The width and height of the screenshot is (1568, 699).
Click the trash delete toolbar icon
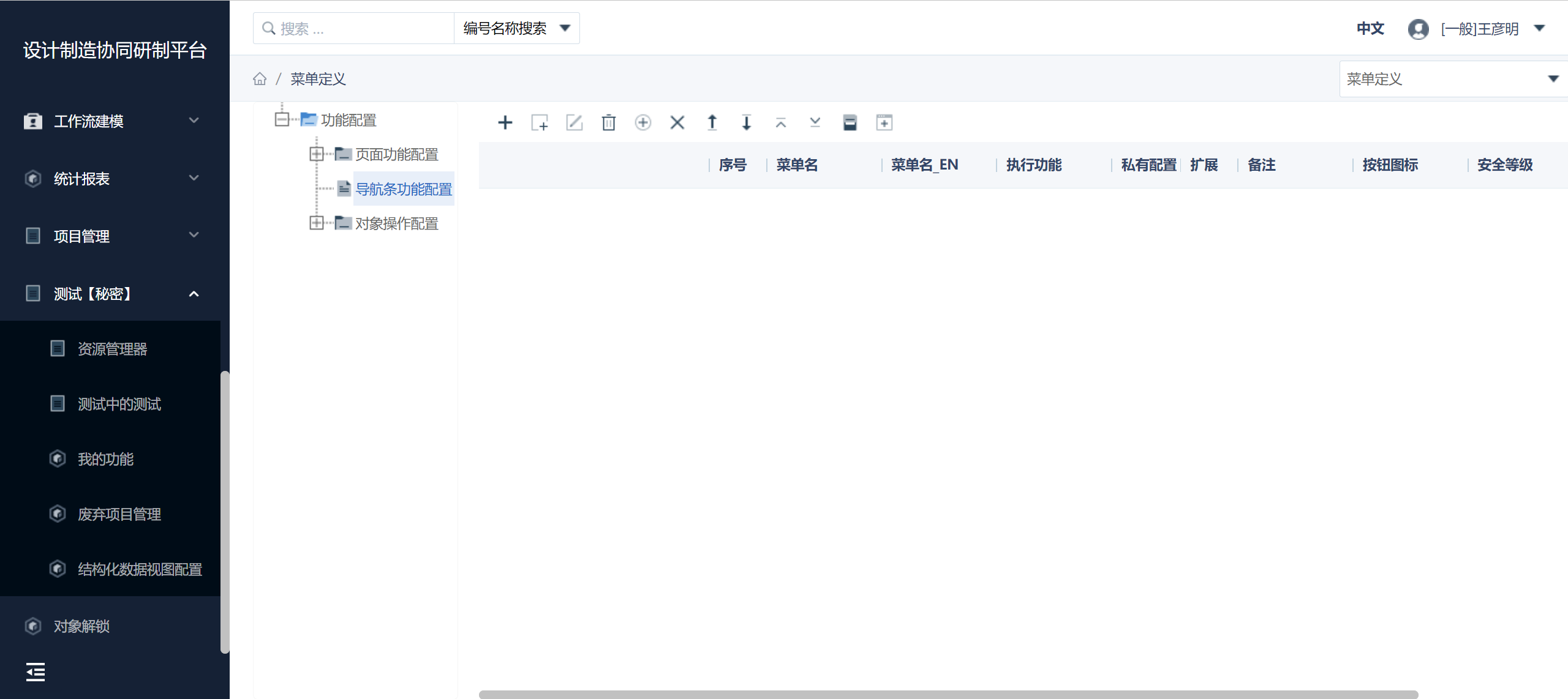(x=608, y=122)
